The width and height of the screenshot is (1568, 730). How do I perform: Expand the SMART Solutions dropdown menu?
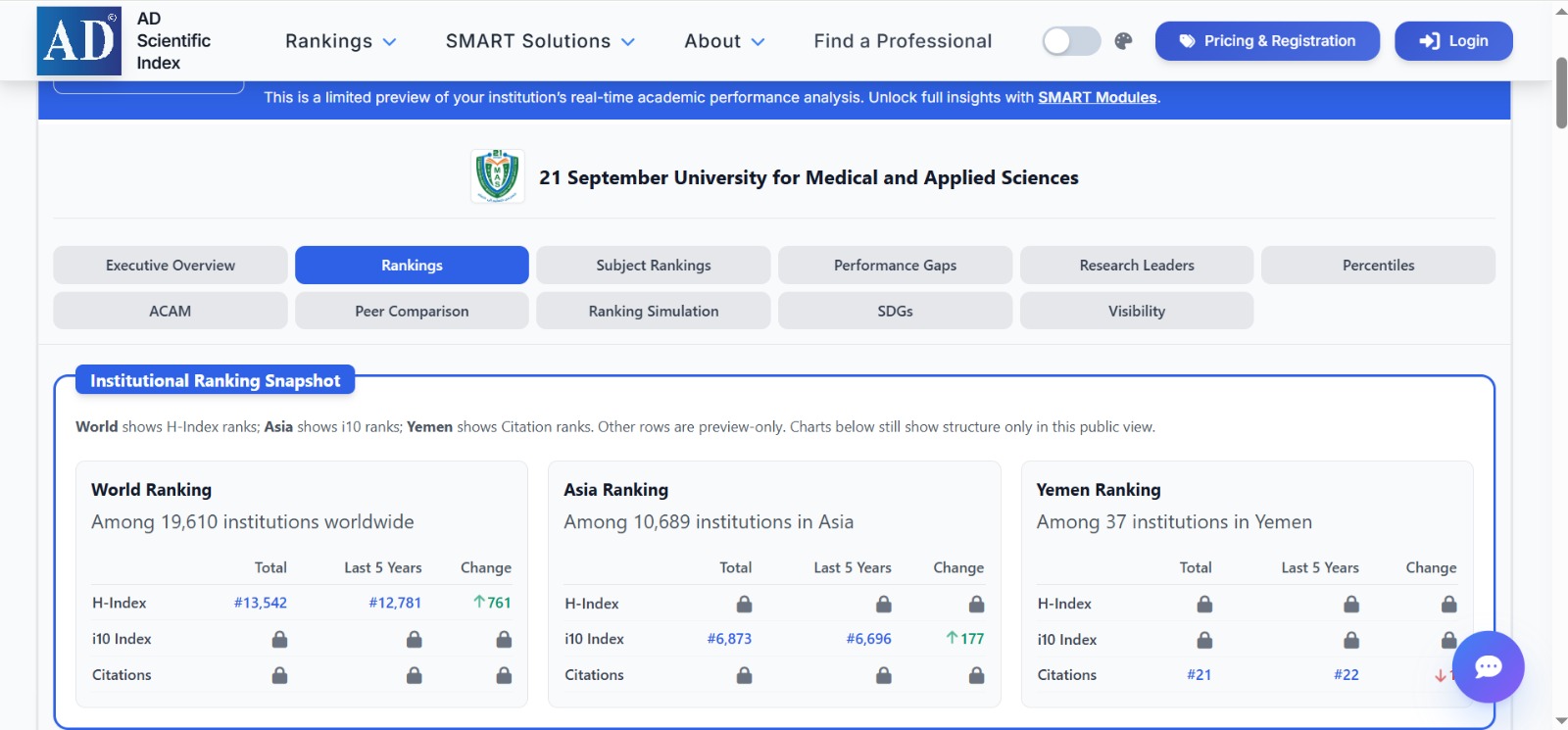[x=540, y=41]
